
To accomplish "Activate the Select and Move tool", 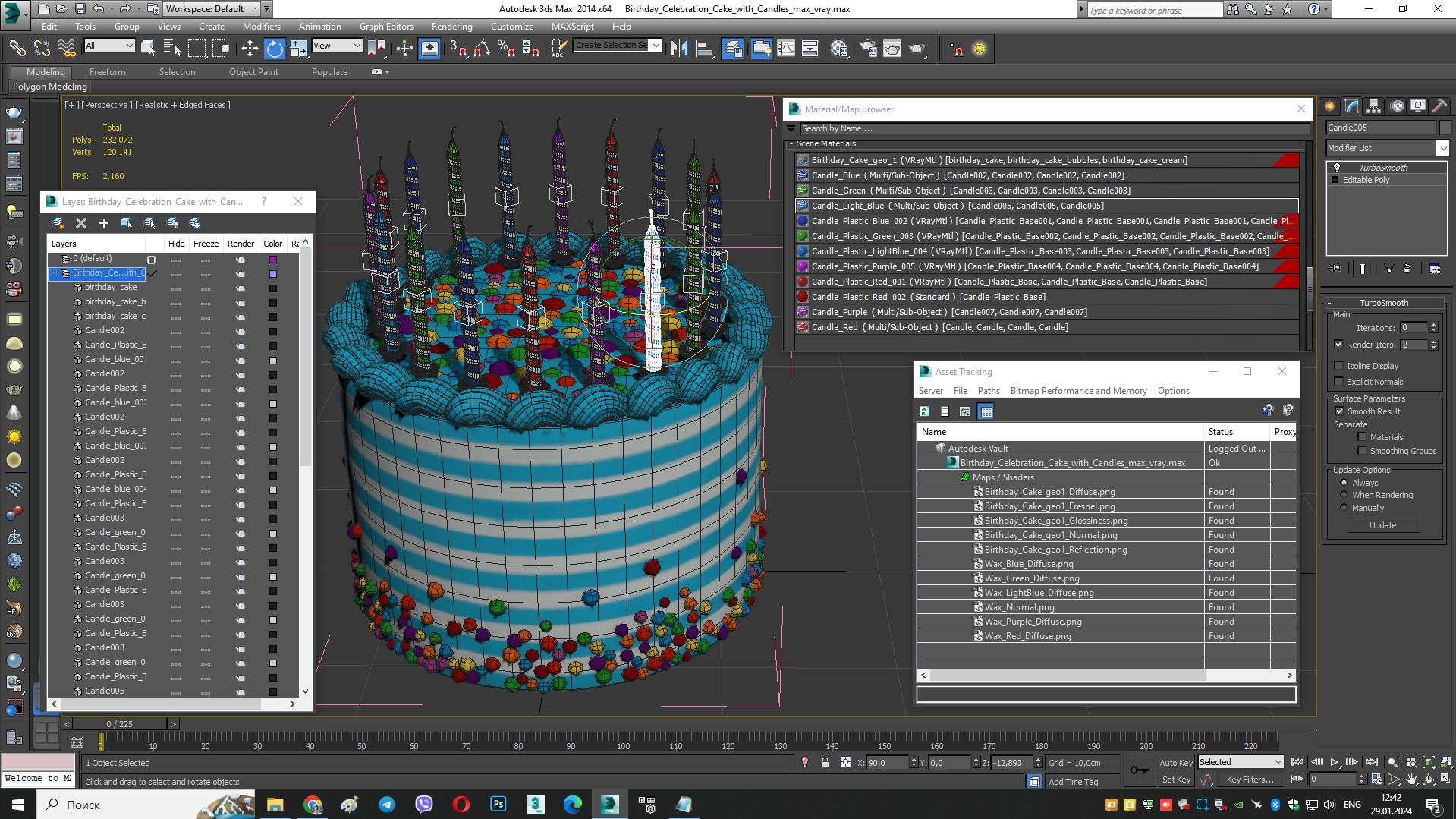I will point(250,49).
